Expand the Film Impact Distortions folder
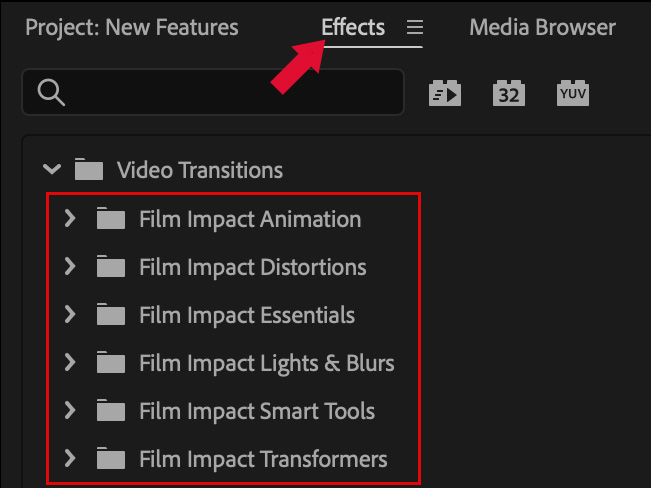The image size is (651, 488). [x=70, y=267]
